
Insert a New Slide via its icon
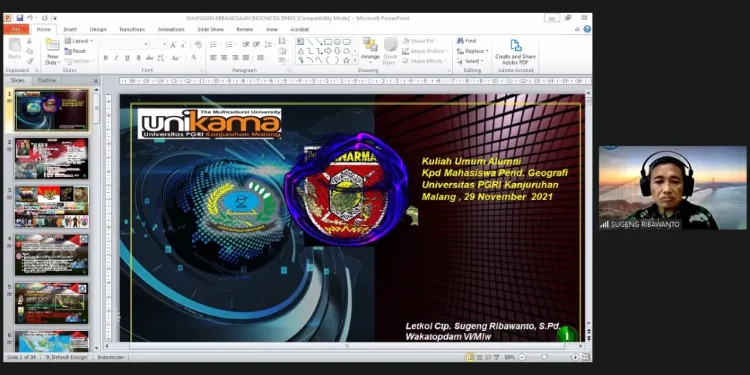(x=52, y=45)
